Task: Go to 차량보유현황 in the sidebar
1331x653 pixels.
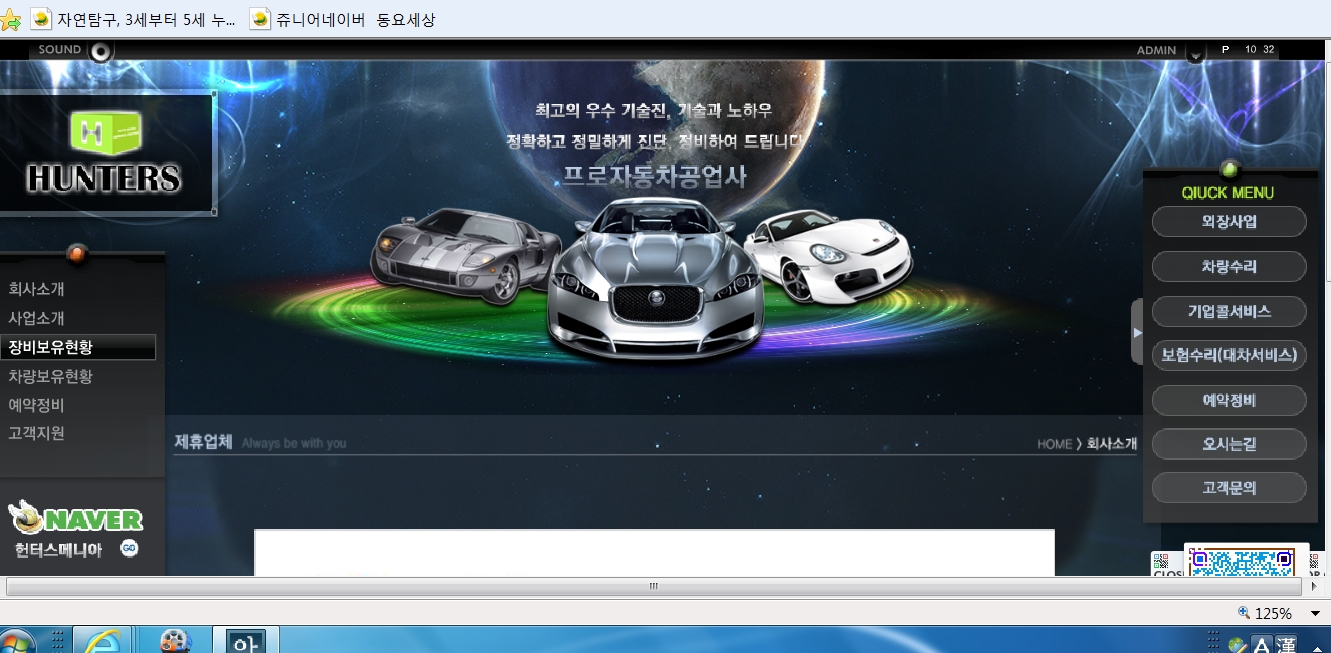Action: coord(51,376)
